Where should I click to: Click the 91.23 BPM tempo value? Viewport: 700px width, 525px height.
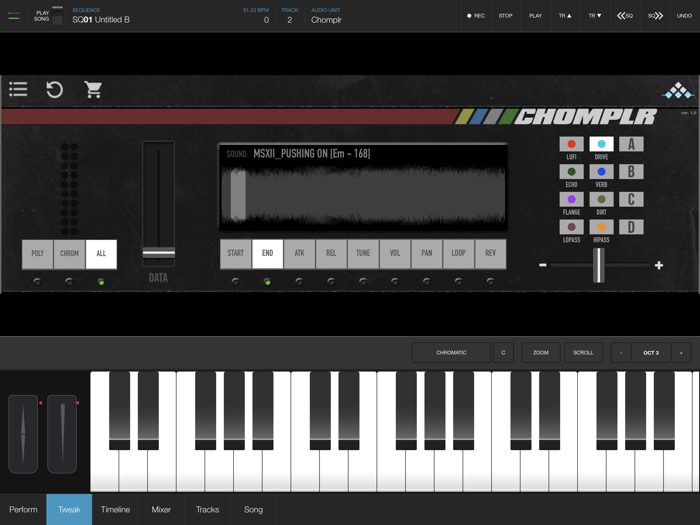pos(256,10)
